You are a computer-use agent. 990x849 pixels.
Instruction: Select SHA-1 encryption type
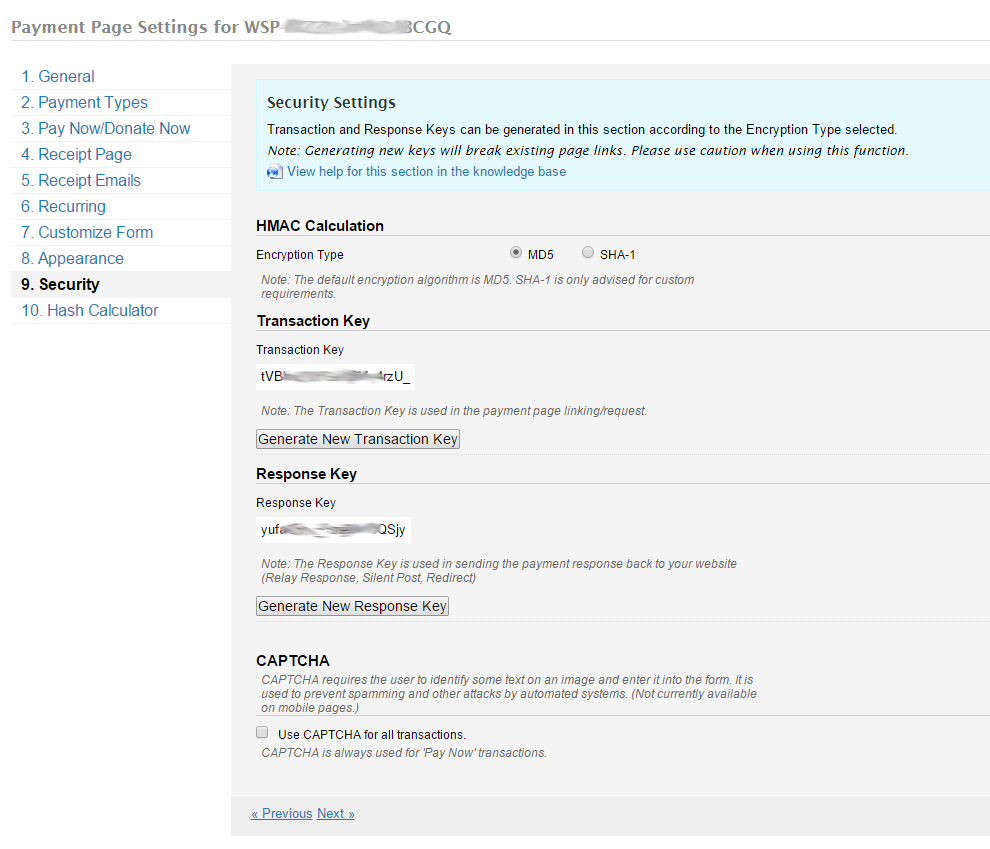(x=588, y=253)
